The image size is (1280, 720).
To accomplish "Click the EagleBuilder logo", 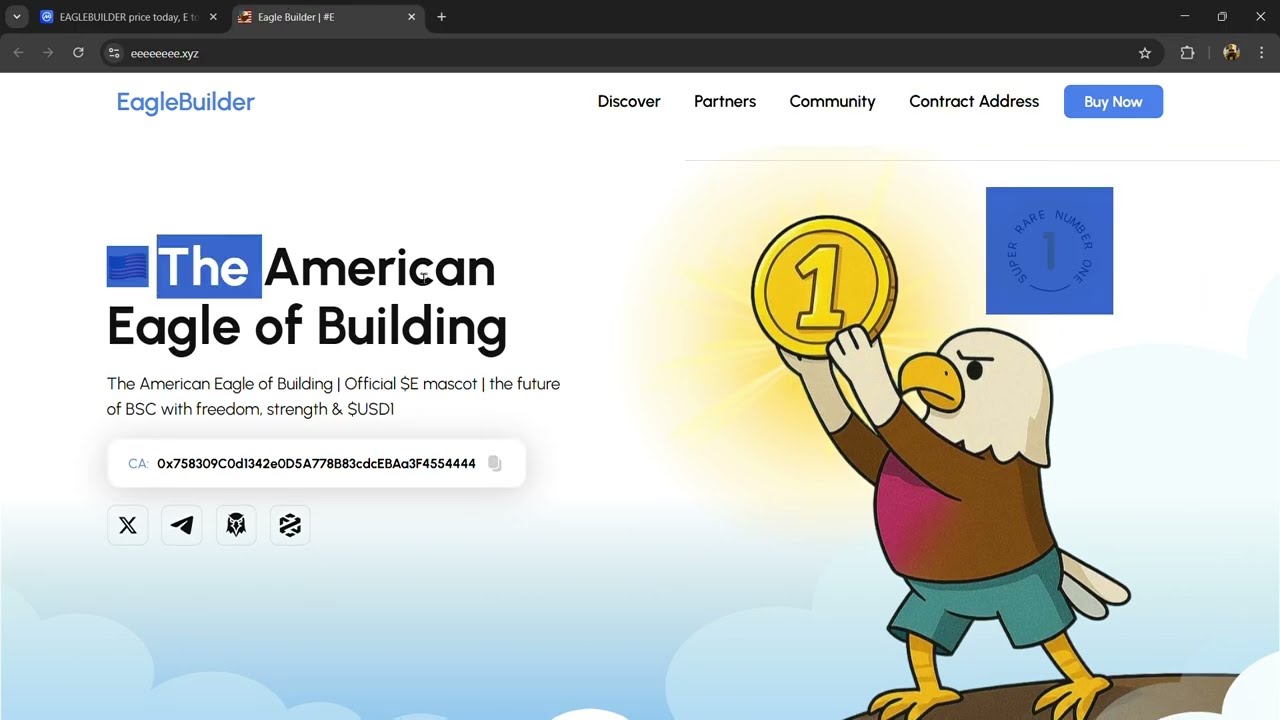I will coord(186,102).
